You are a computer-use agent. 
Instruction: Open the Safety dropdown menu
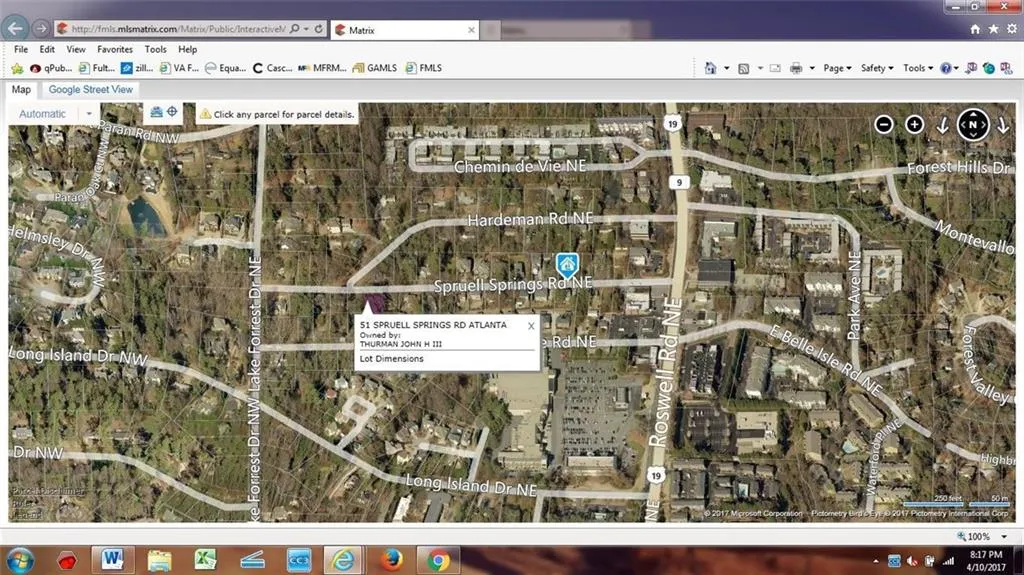click(878, 68)
